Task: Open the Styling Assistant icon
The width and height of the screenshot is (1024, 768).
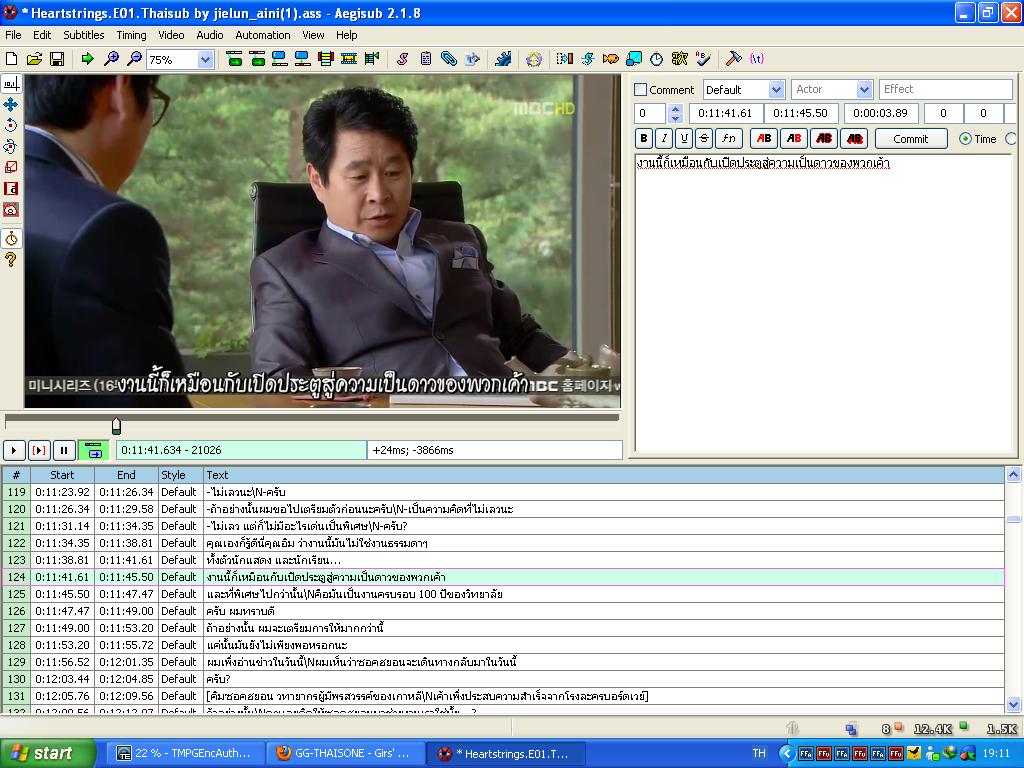Action: coord(587,59)
